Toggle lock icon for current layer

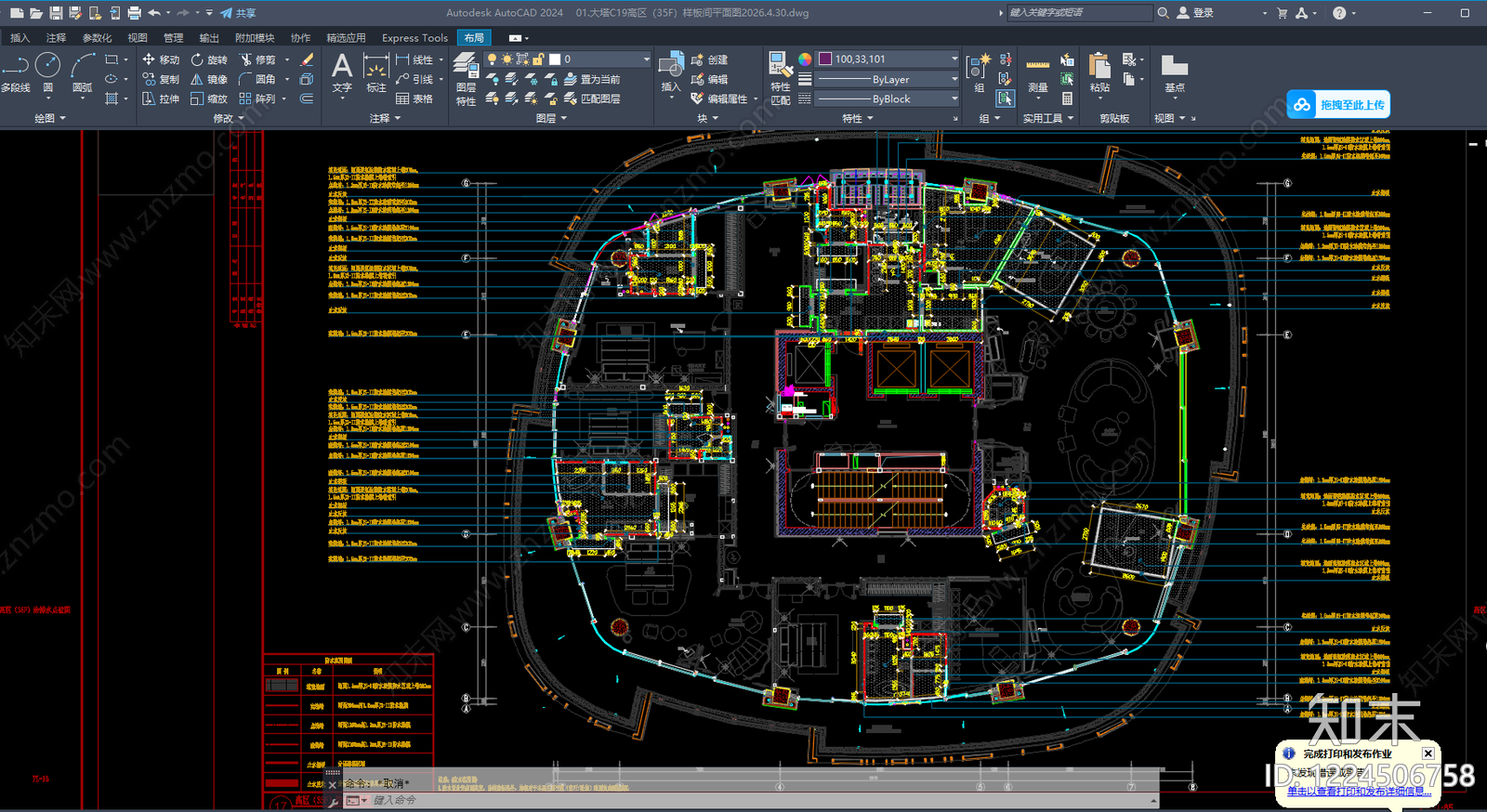click(538, 59)
